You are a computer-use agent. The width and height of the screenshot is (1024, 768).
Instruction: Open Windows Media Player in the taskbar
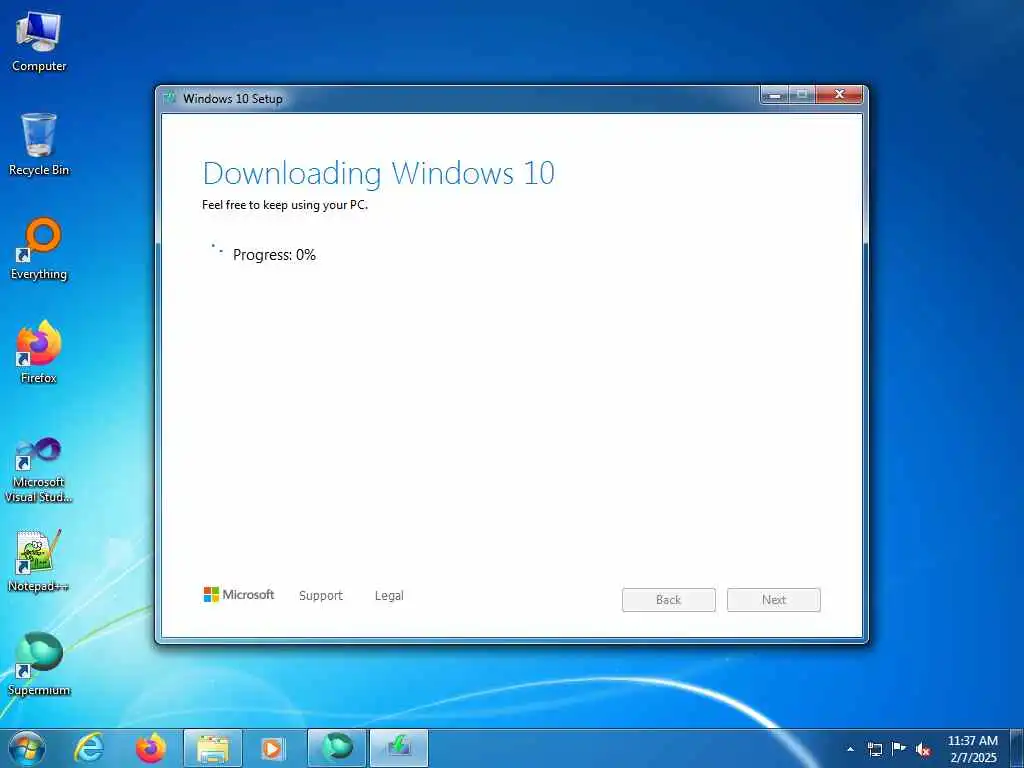click(x=272, y=748)
